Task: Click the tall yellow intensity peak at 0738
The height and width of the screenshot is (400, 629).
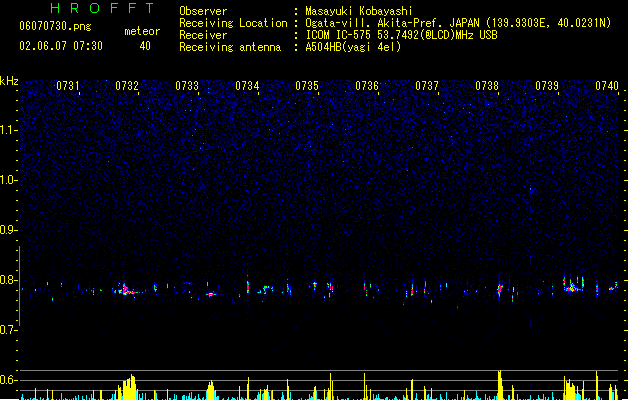Action: (500, 384)
